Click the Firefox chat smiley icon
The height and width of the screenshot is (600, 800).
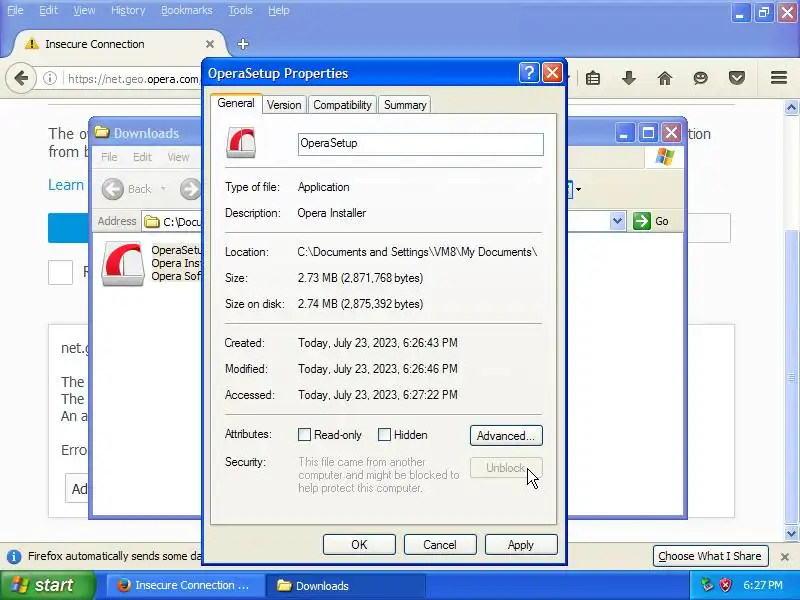(x=701, y=78)
